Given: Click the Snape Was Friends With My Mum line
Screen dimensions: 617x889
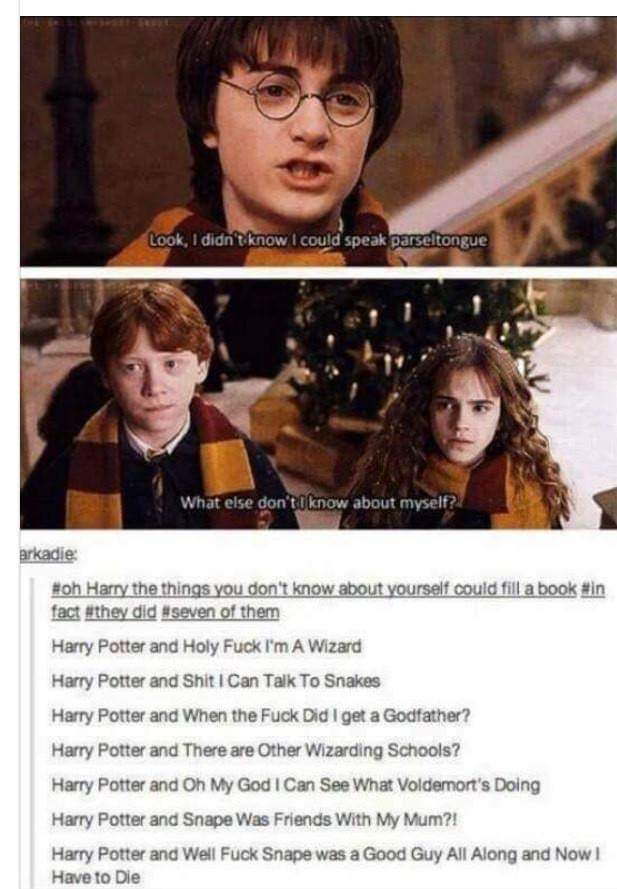Looking at the screenshot, I should [x=254, y=820].
